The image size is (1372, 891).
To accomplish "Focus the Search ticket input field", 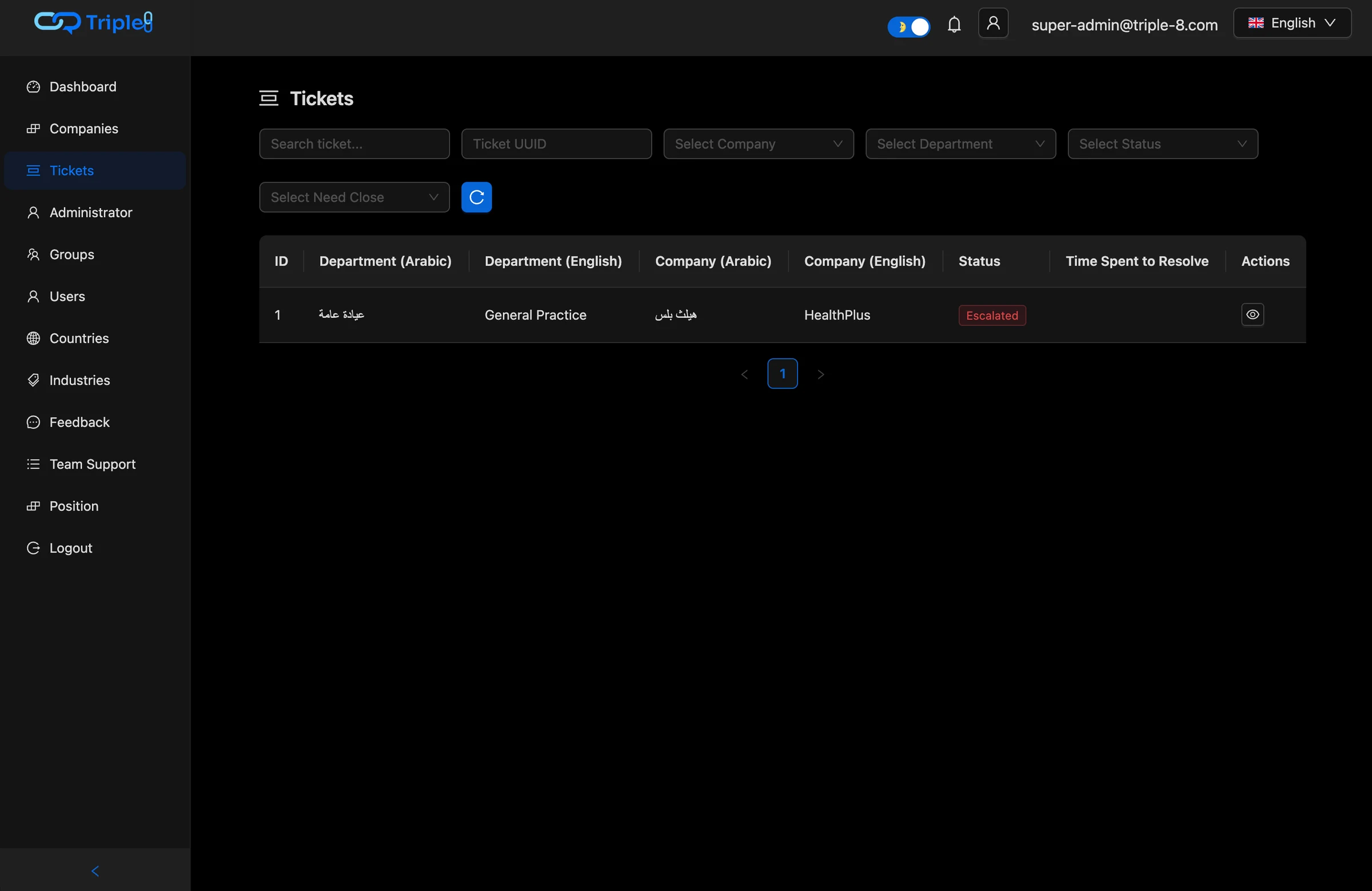I will (354, 143).
